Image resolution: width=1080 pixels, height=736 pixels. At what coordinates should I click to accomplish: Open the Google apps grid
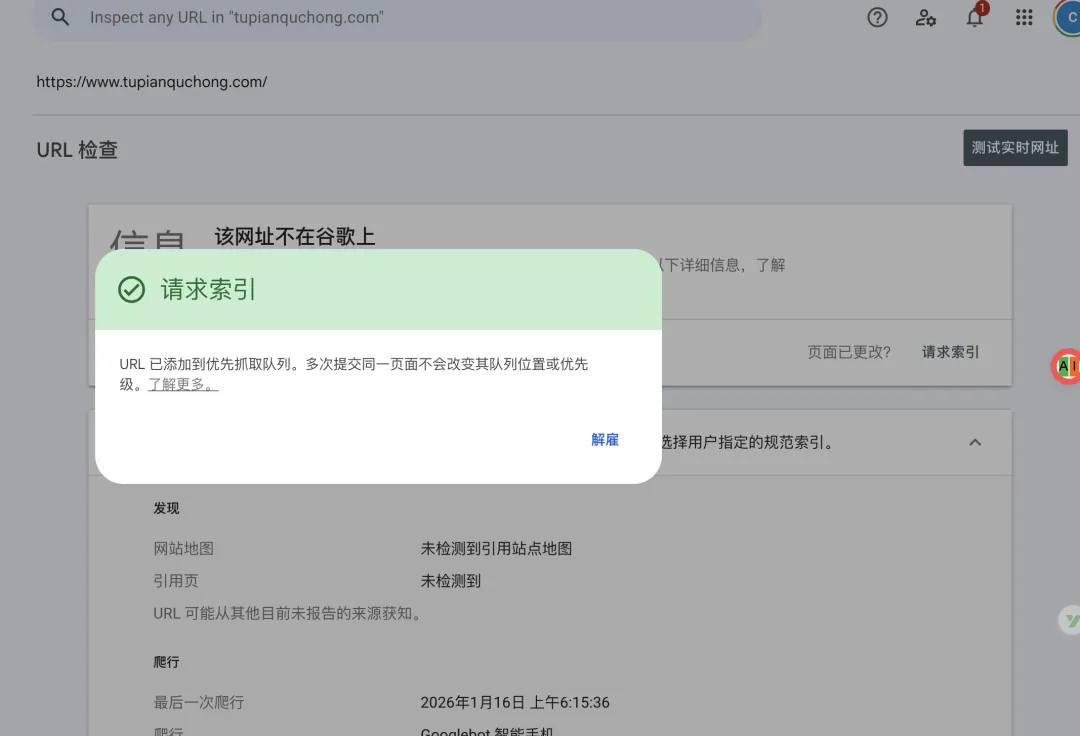(1024, 17)
